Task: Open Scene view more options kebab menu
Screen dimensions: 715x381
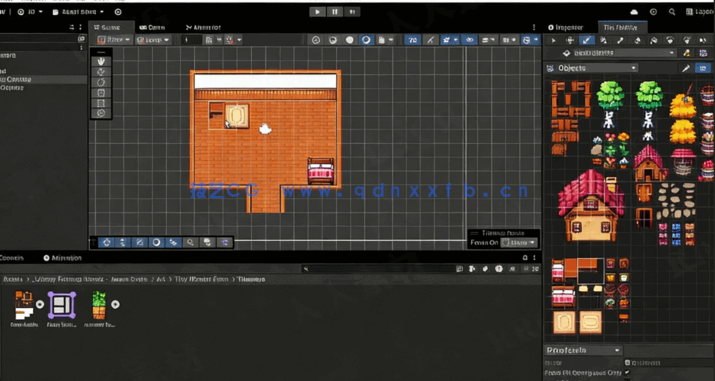Action: (x=534, y=27)
